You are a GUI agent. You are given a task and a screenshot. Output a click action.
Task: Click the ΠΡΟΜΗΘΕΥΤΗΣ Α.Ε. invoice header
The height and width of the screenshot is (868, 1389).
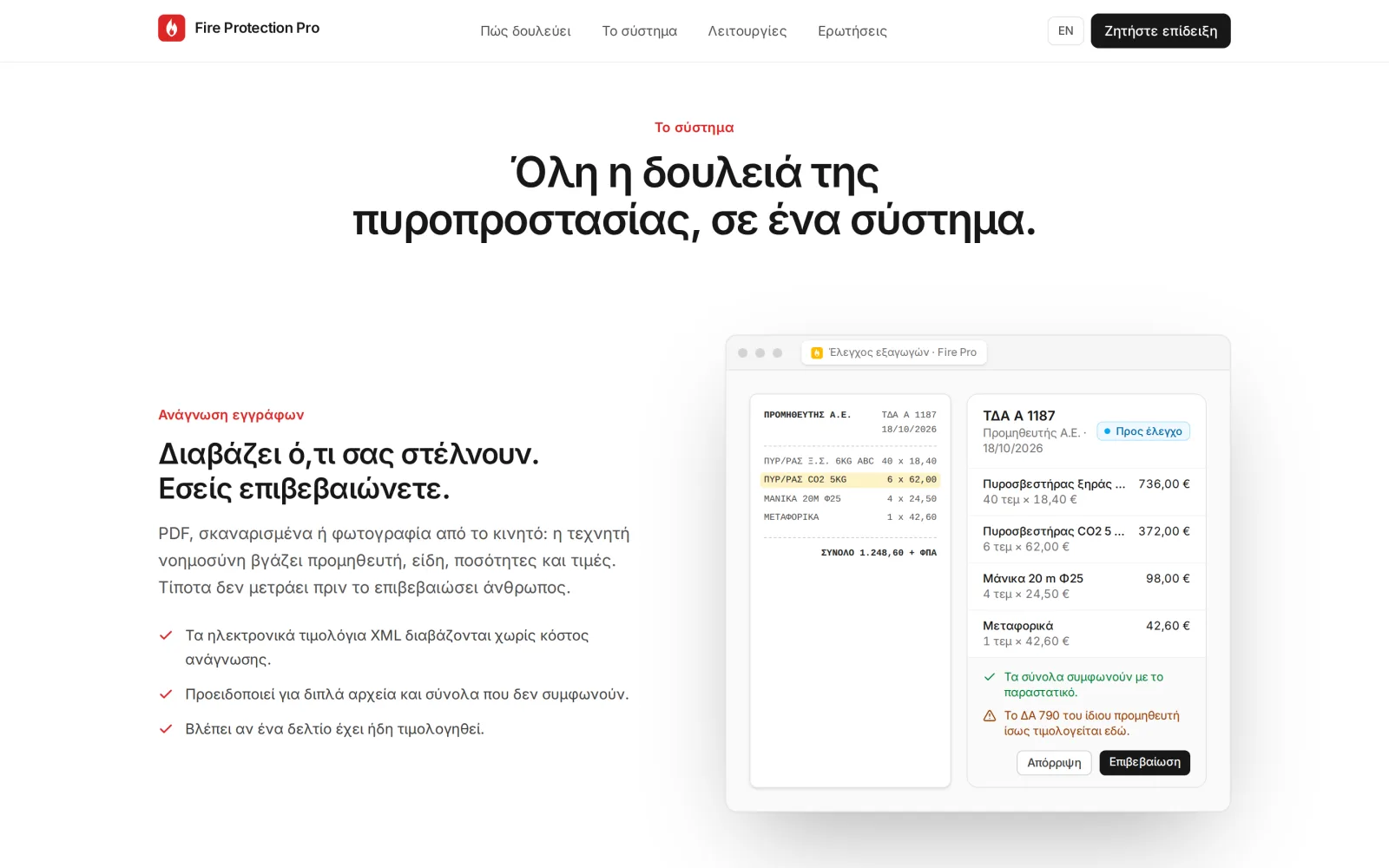click(807, 415)
